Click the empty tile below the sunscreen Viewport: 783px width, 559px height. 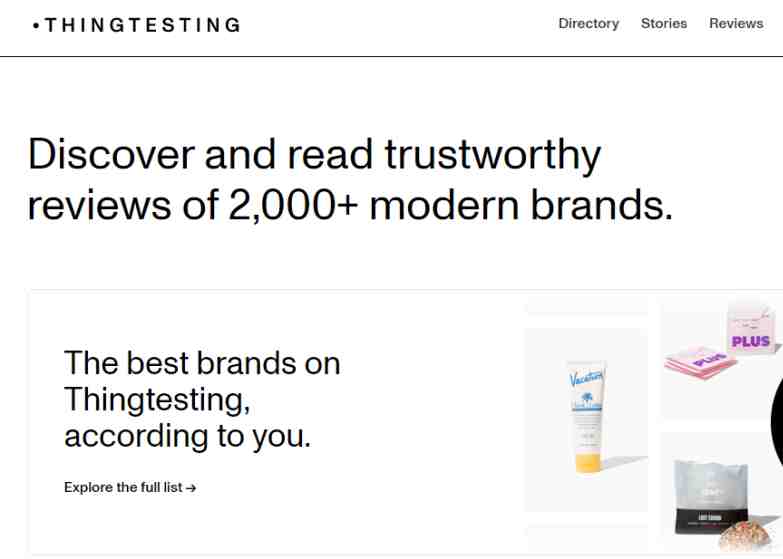(x=586, y=538)
